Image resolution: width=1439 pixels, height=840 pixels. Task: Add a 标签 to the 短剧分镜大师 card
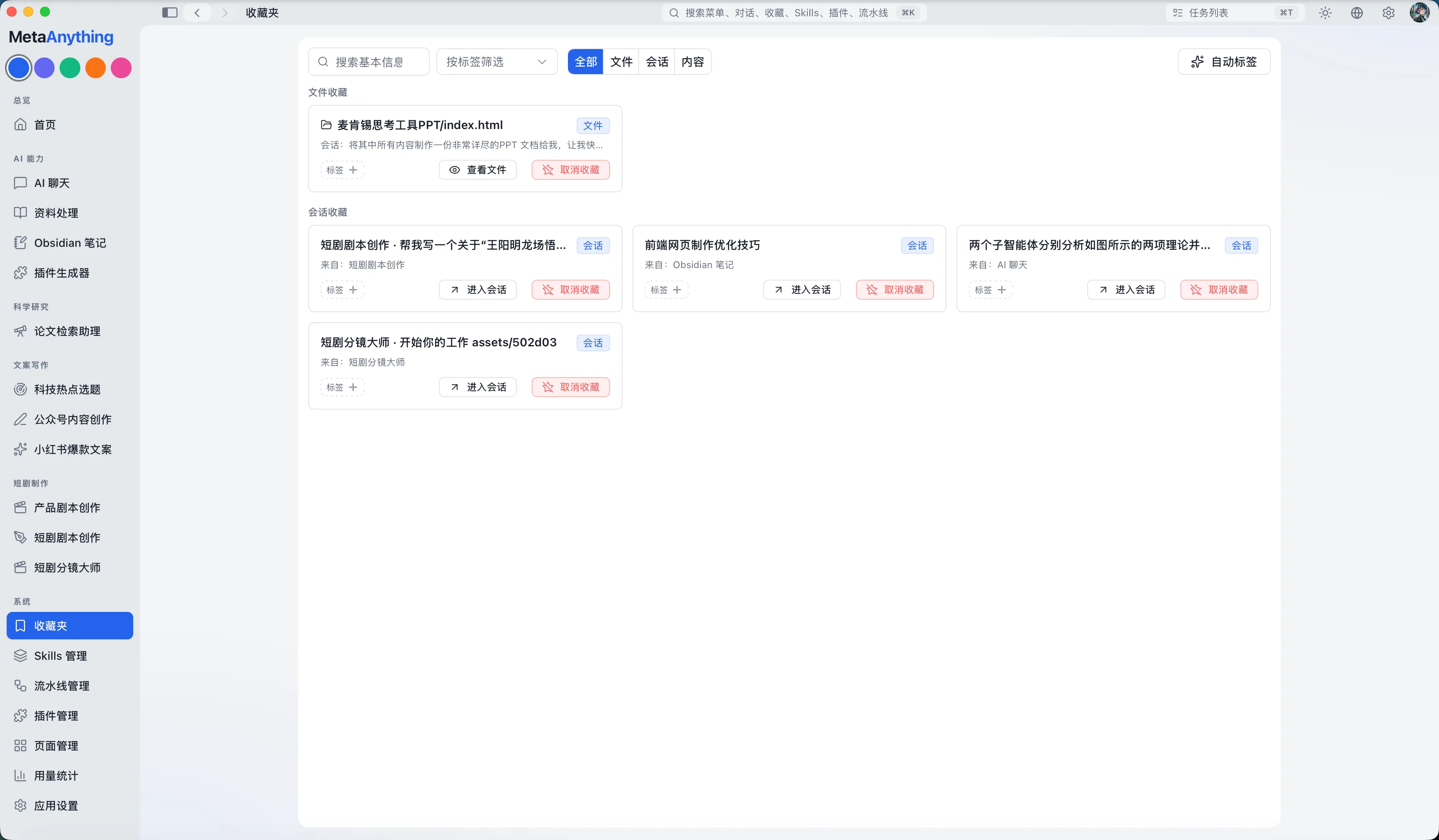tap(342, 387)
